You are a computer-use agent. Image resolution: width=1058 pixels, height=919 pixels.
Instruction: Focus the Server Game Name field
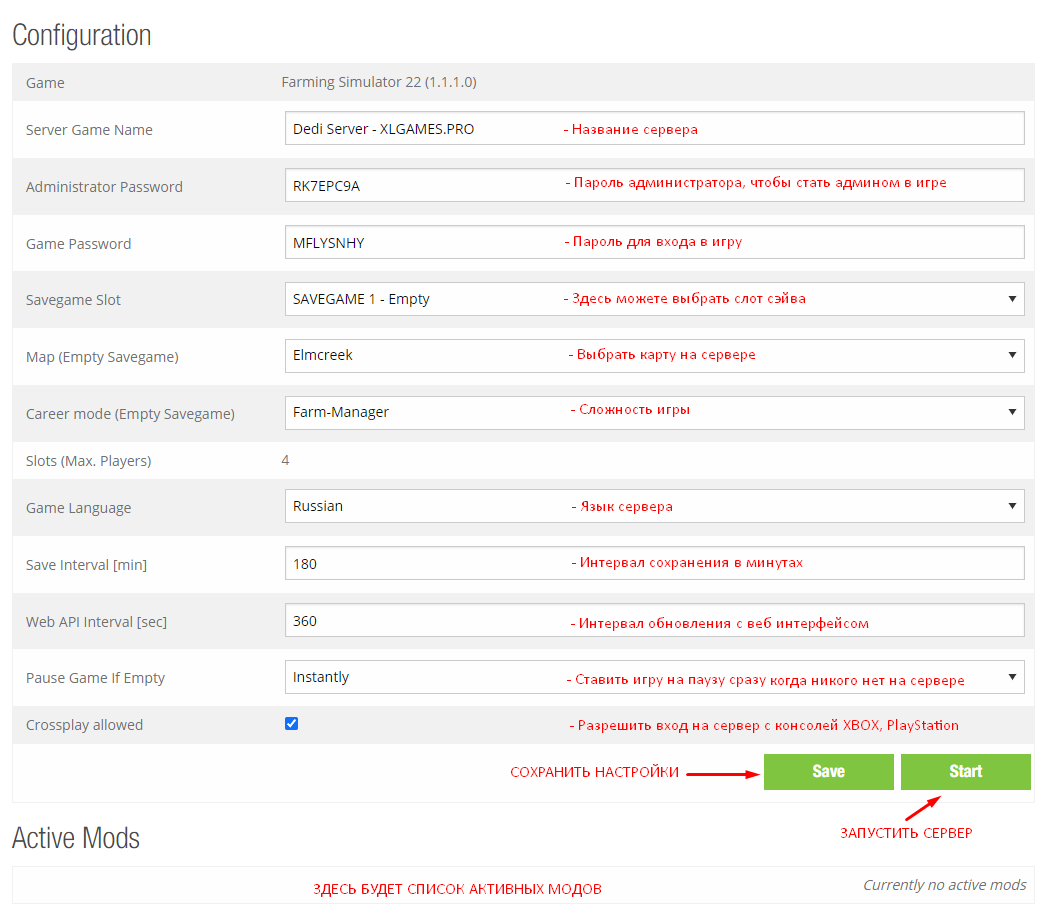tap(654, 129)
